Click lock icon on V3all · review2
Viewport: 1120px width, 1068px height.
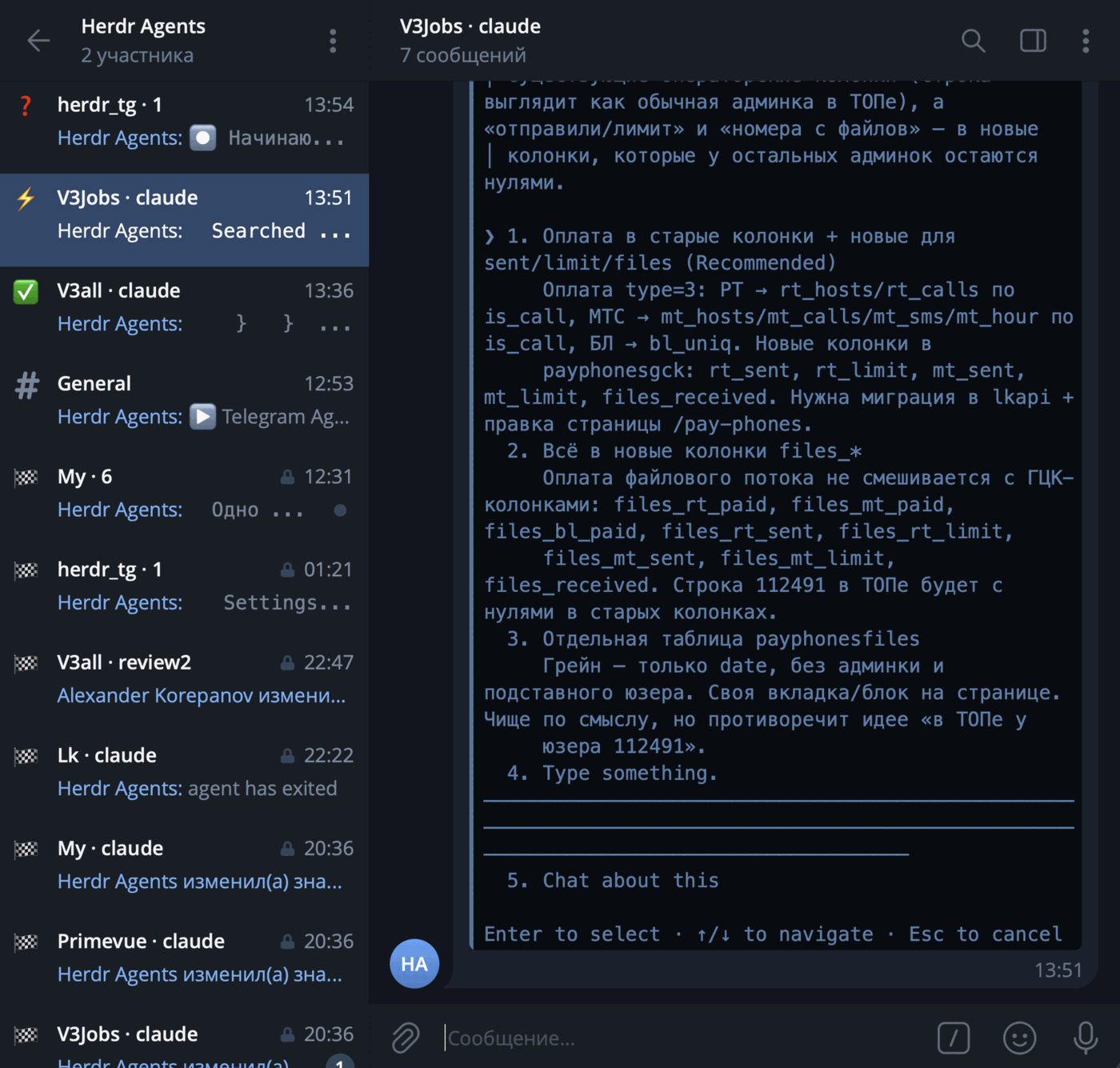click(x=287, y=662)
